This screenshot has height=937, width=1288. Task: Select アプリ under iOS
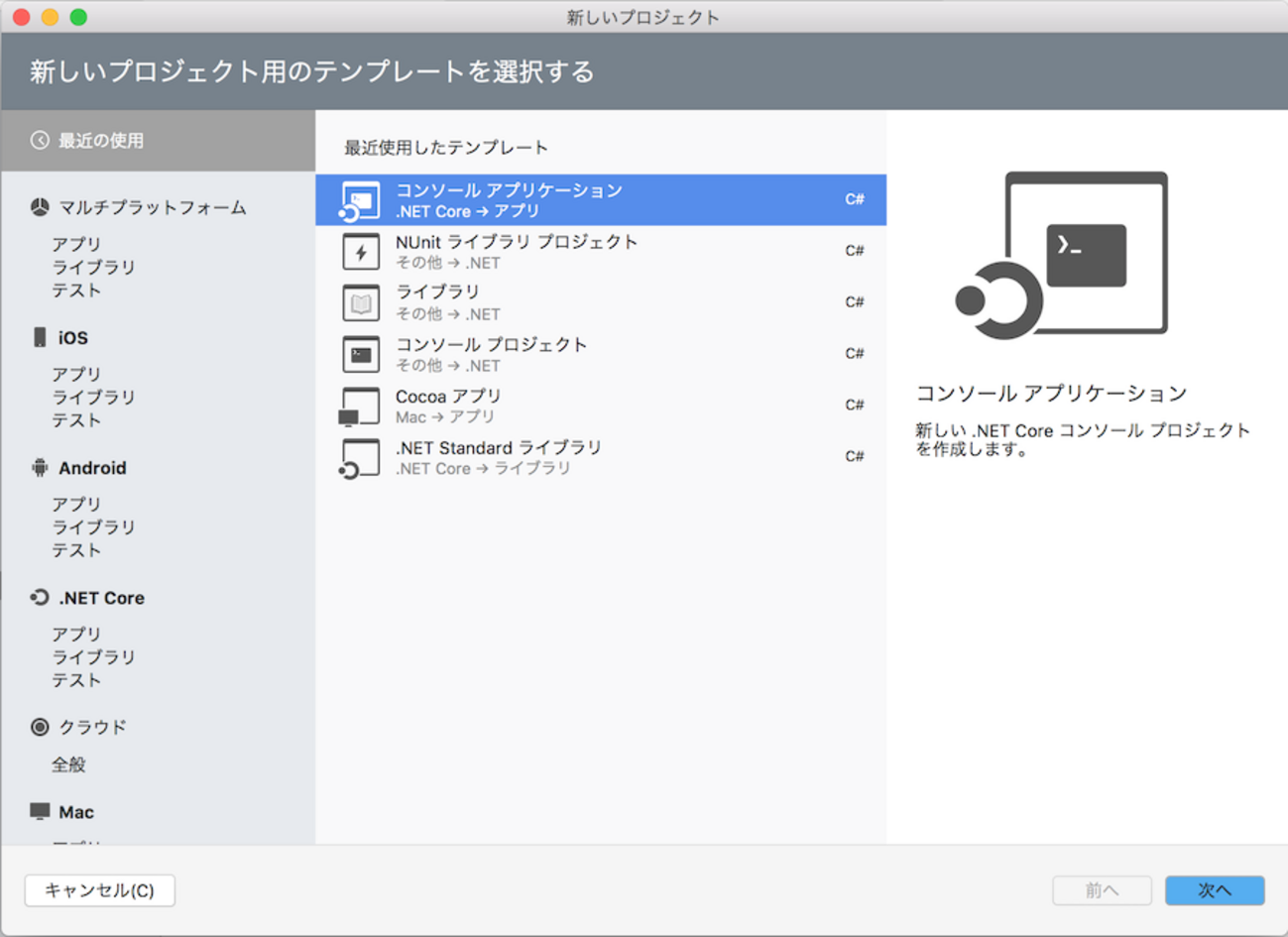(76, 374)
